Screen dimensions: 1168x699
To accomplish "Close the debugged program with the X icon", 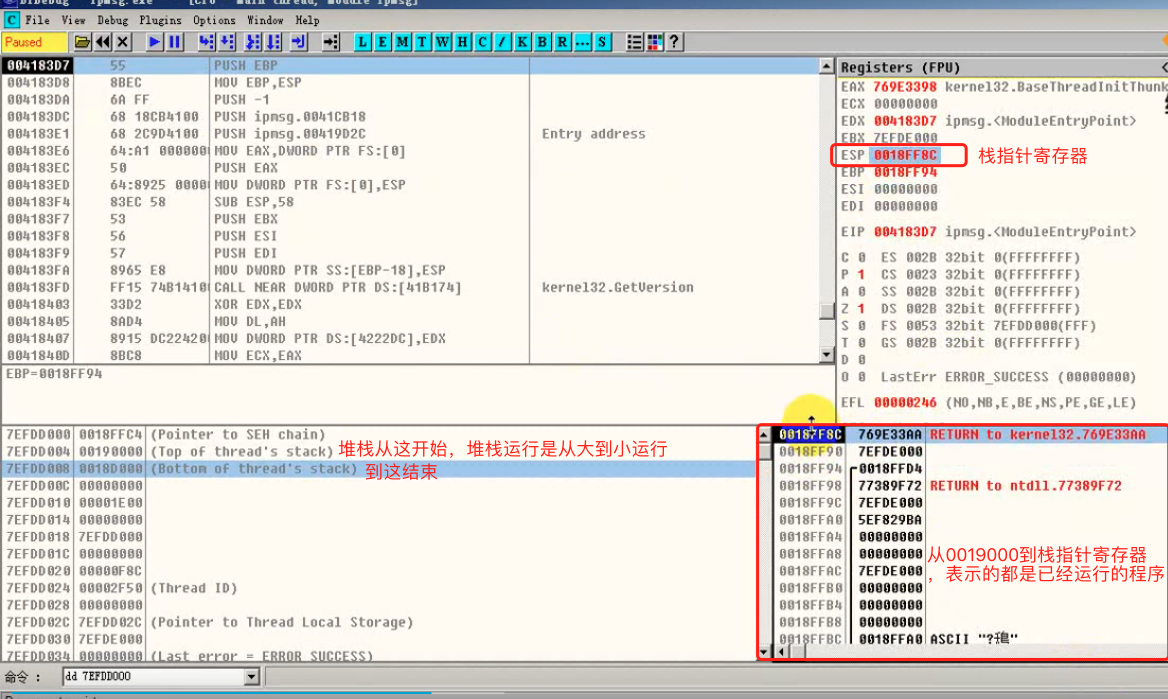I will pyautogui.click(x=123, y=42).
